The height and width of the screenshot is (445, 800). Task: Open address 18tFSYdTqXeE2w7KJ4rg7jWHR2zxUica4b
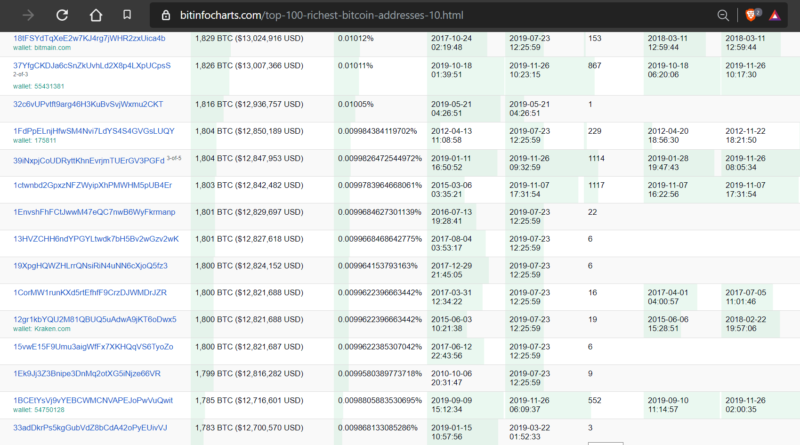pos(89,38)
